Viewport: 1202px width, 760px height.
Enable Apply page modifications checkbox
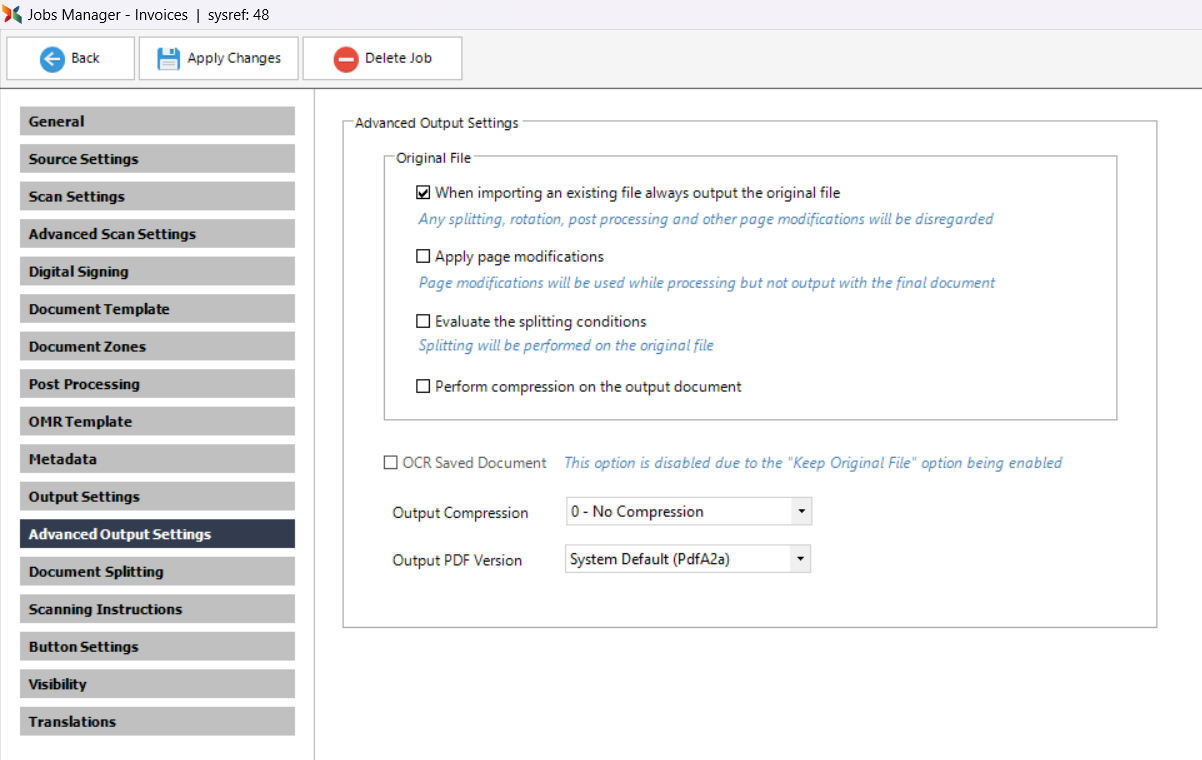pos(423,257)
